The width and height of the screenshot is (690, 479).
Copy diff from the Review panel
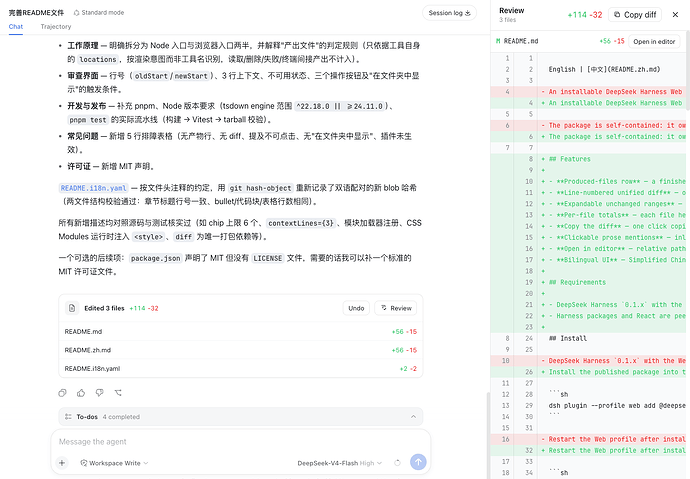click(x=636, y=15)
